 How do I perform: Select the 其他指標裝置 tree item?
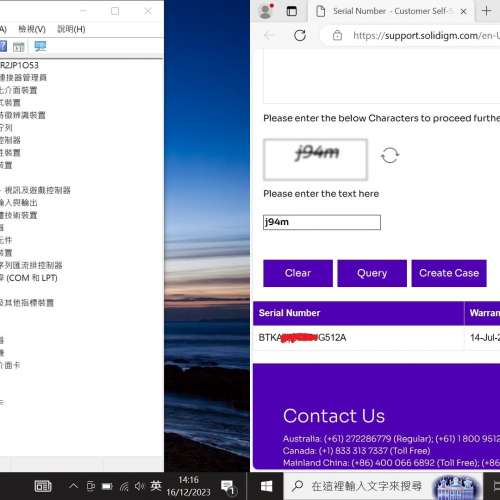coord(27,303)
